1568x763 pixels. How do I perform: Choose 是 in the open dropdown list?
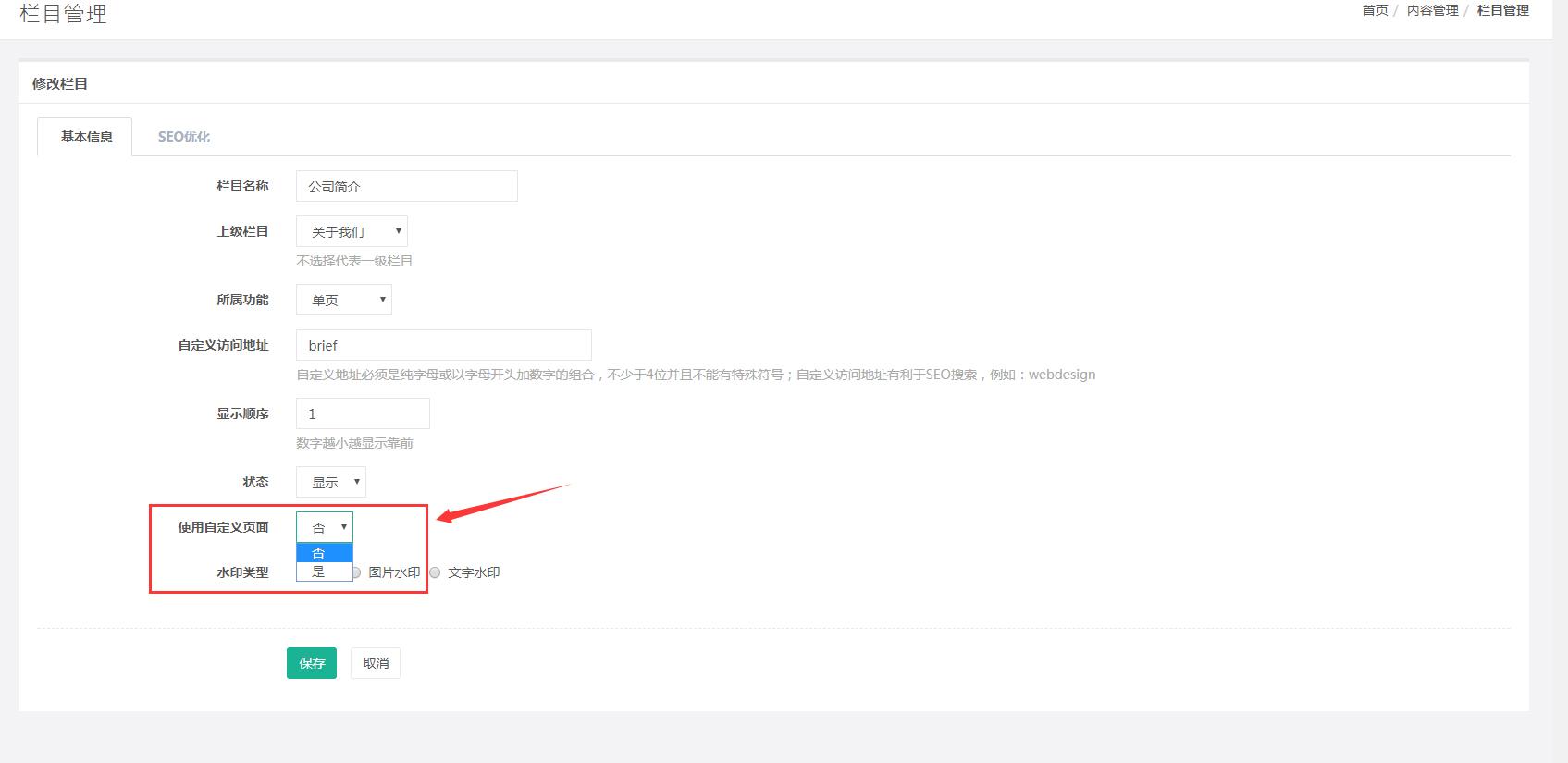pyautogui.click(x=324, y=572)
